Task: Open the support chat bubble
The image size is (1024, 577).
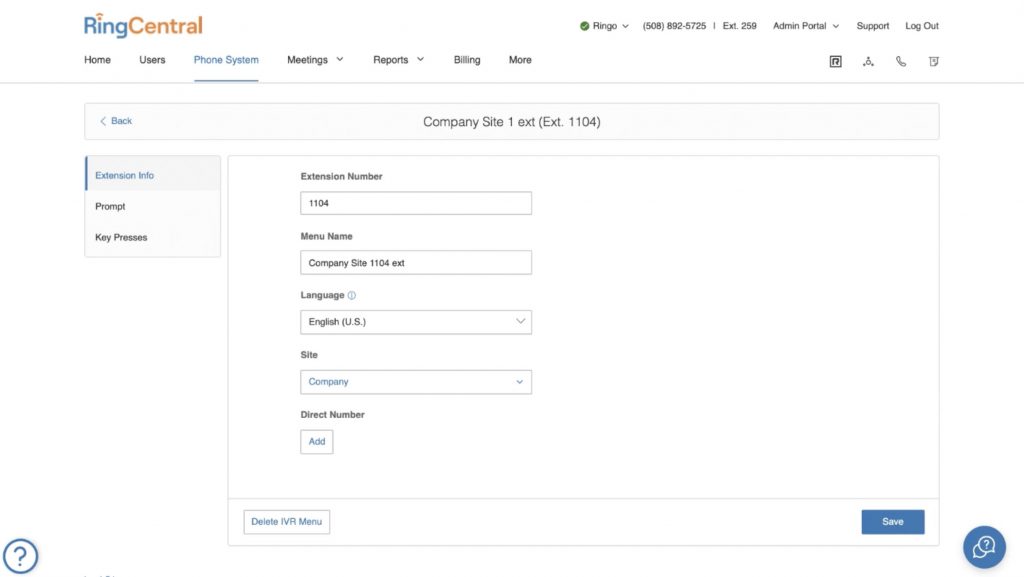Action: pyautogui.click(x=984, y=547)
